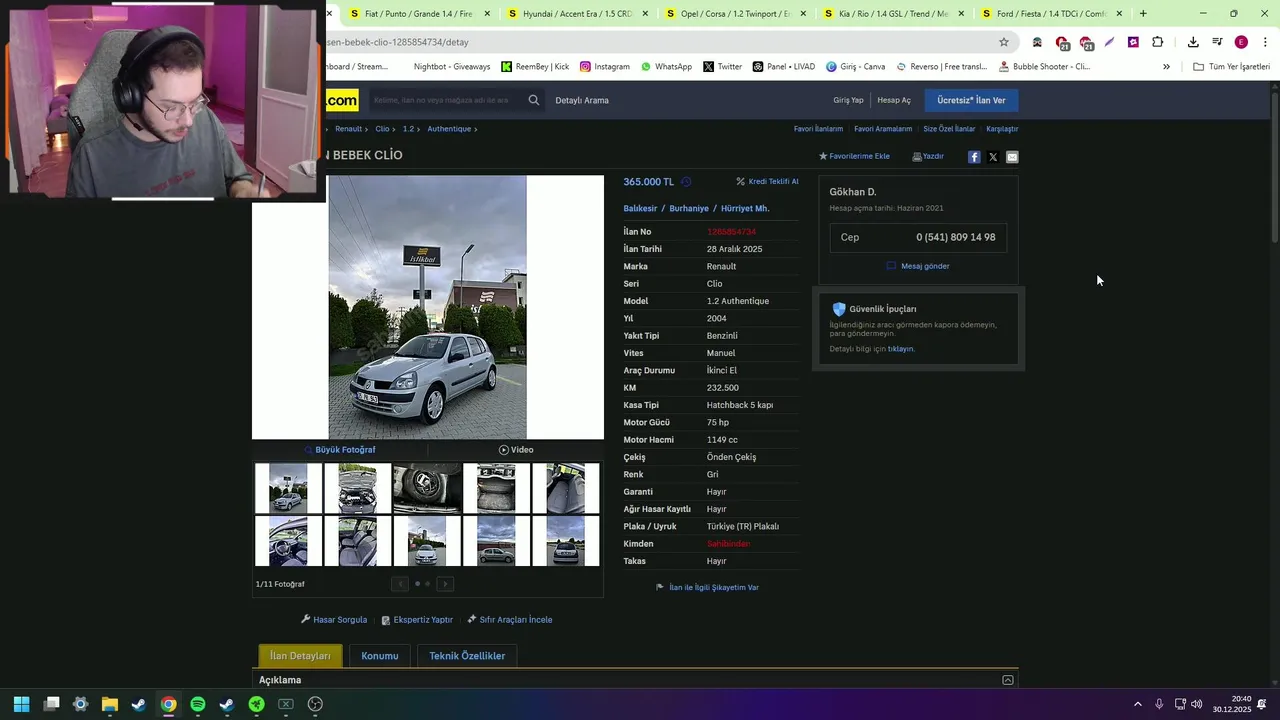Close the Kia Rio tab
This screenshot has width=1280, height=720.
[x=961, y=14]
